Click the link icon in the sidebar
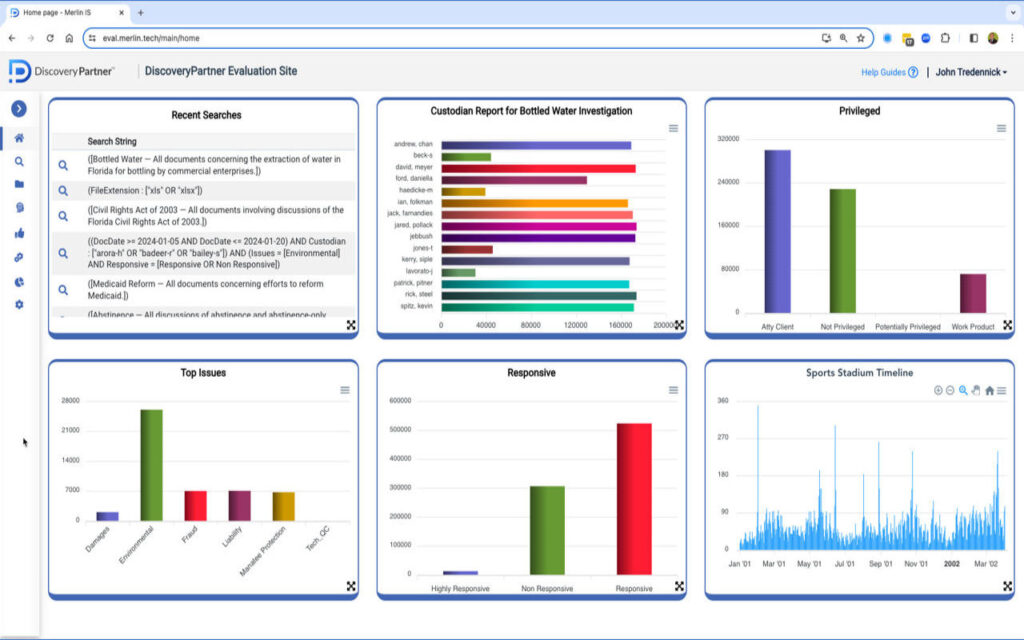 pos(18,258)
